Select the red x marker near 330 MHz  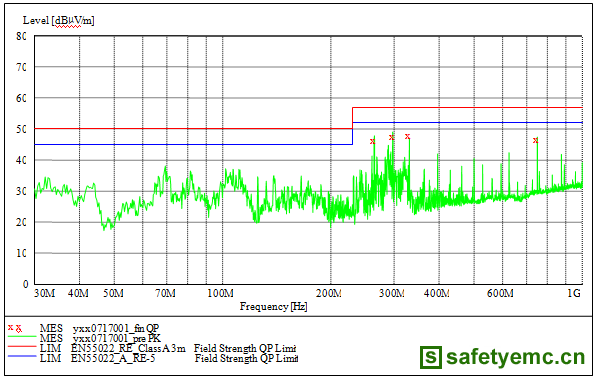pos(407,136)
